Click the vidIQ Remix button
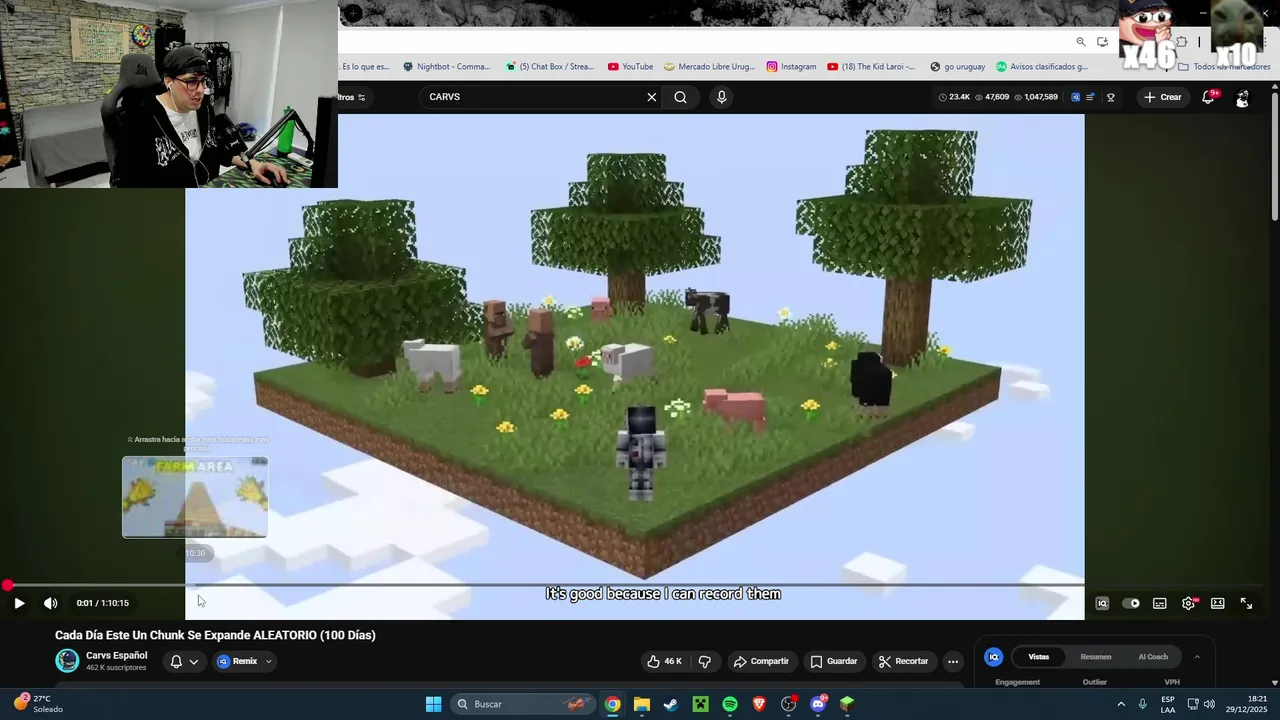 (237, 661)
